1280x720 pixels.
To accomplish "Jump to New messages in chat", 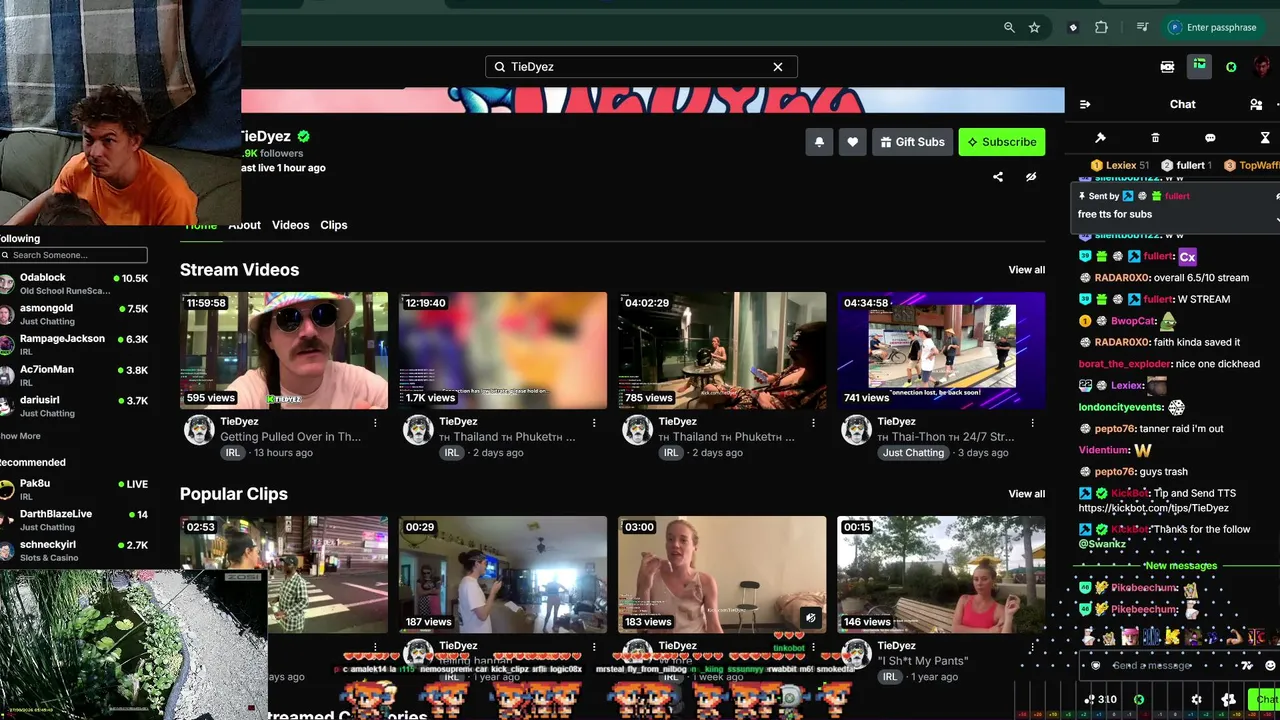I will [1180, 566].
